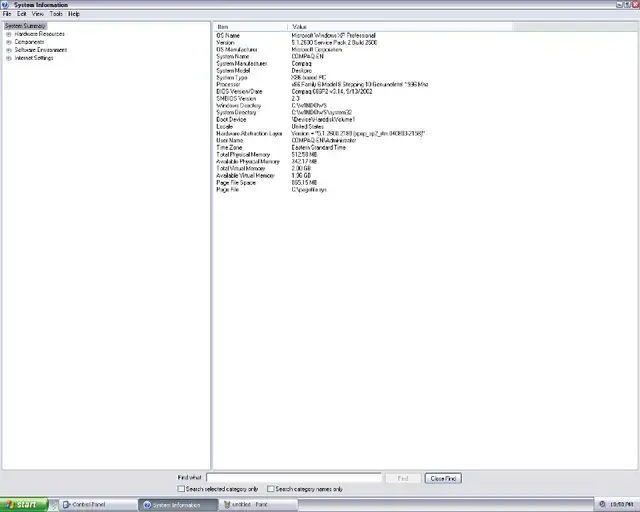Image resolution: width=640 pixels, height=512 pixels.
Task: Select Components in the tree
Action: [x=29, y=42]
